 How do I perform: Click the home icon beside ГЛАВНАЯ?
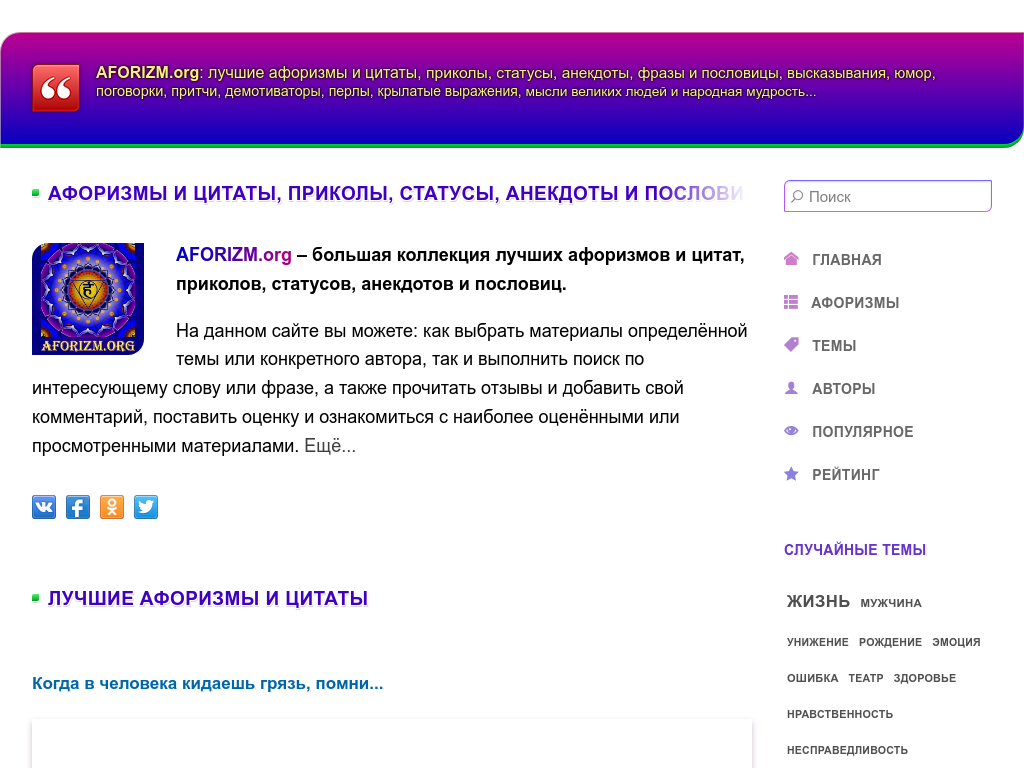791,259
